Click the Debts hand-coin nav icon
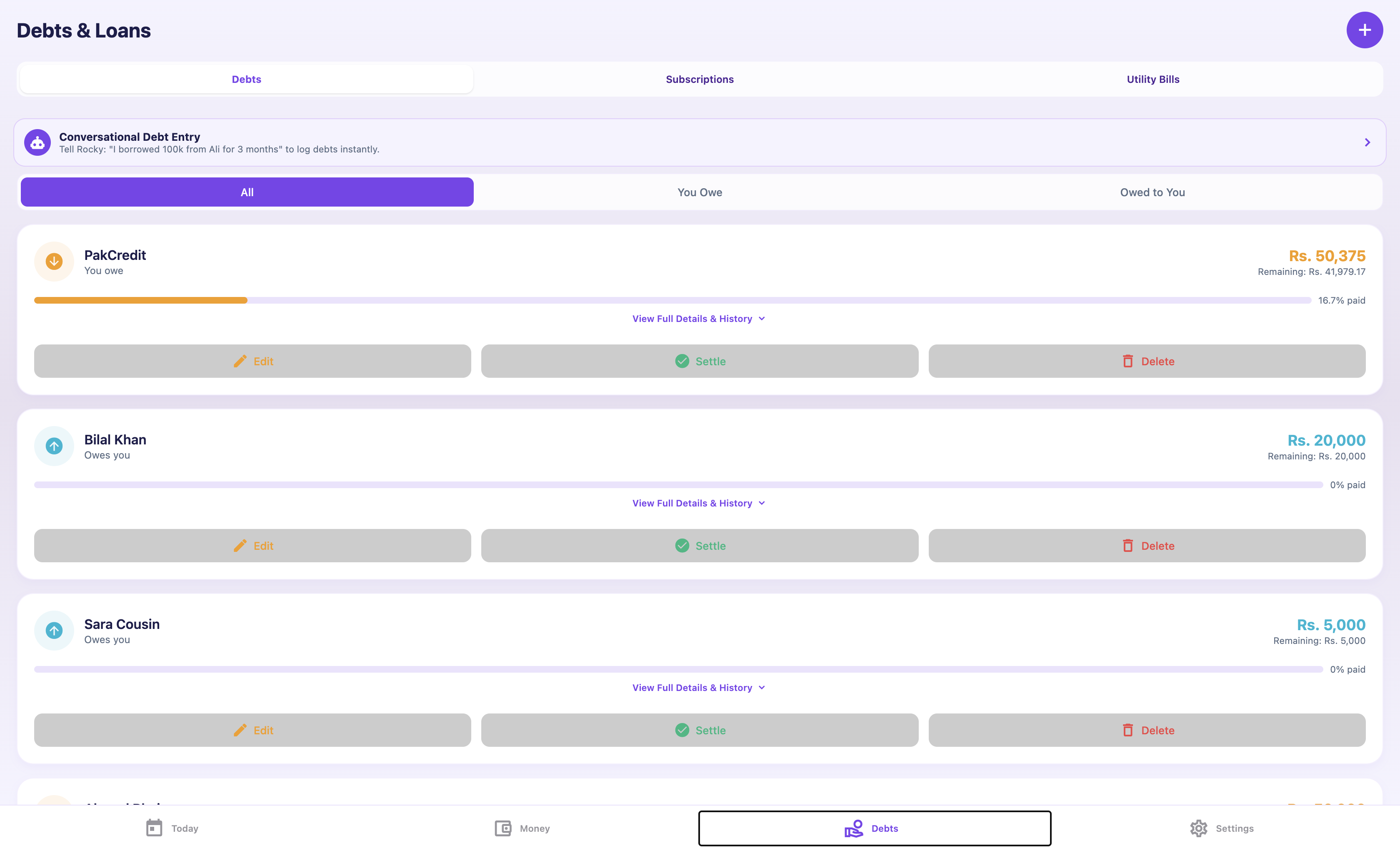1400x853 pixels. (853, 828)
